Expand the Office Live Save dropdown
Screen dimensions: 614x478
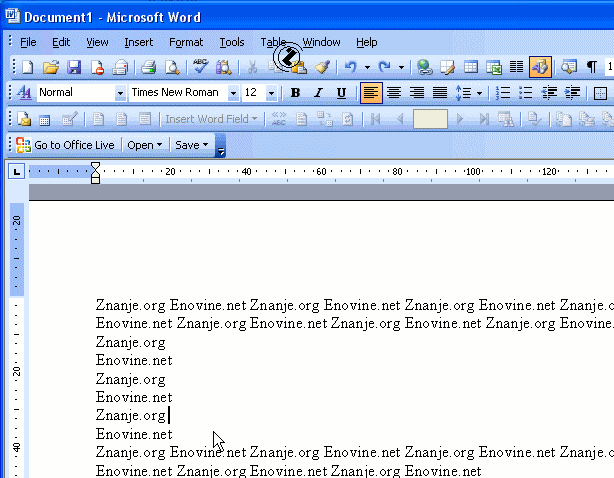coord(191,145)
